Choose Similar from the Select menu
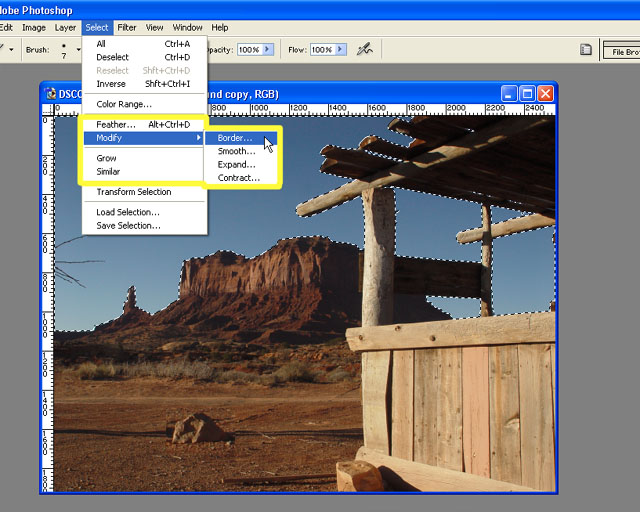 coord(144,171)
